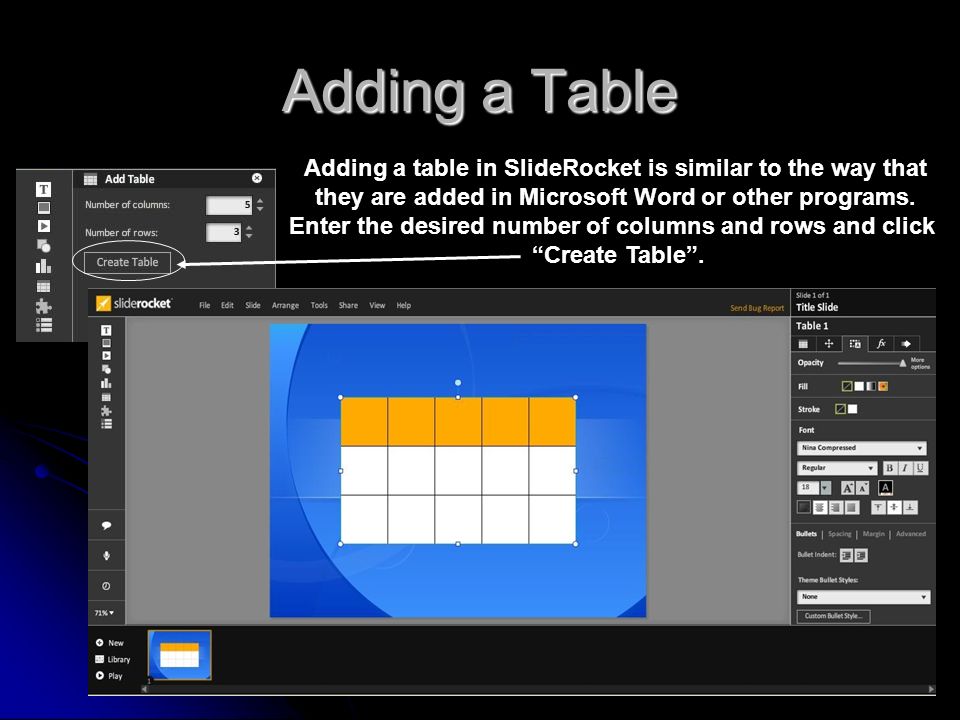Viewport: 960px width, 720px height.
Task: Select the picture tool in the enlarged Add Table inset
Action: 43,208
